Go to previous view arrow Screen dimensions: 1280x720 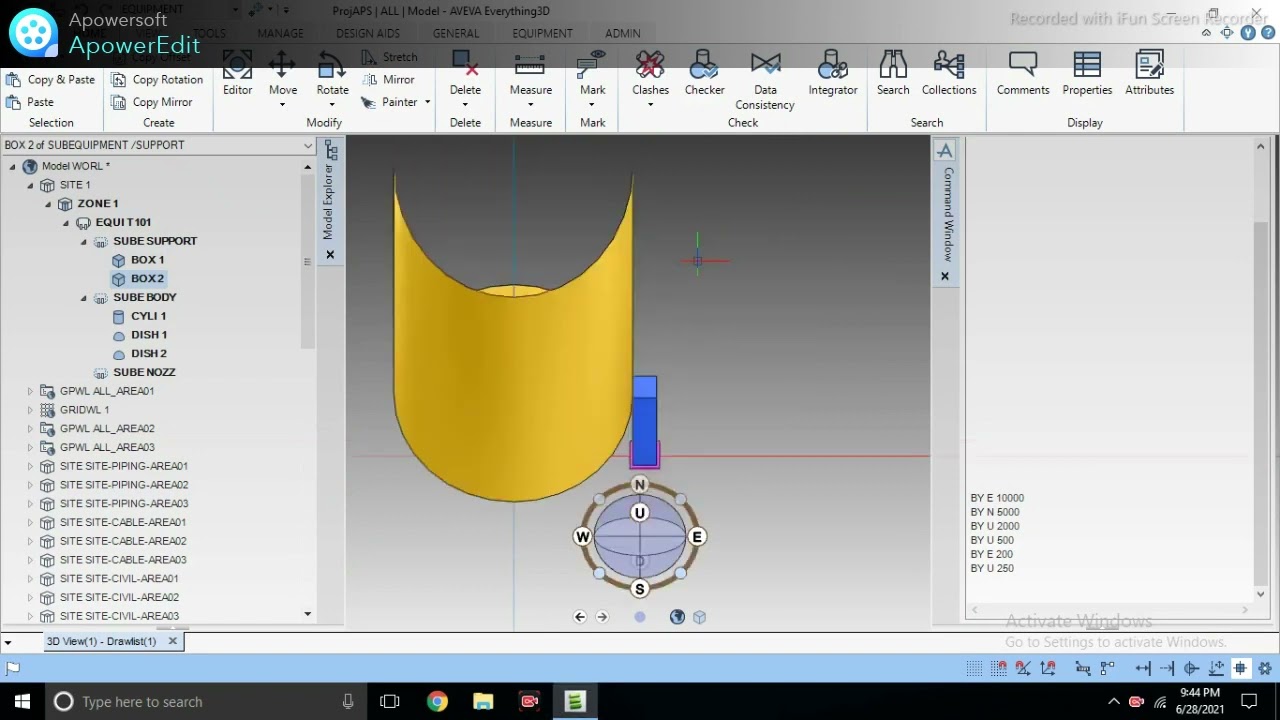pos(580,617)
